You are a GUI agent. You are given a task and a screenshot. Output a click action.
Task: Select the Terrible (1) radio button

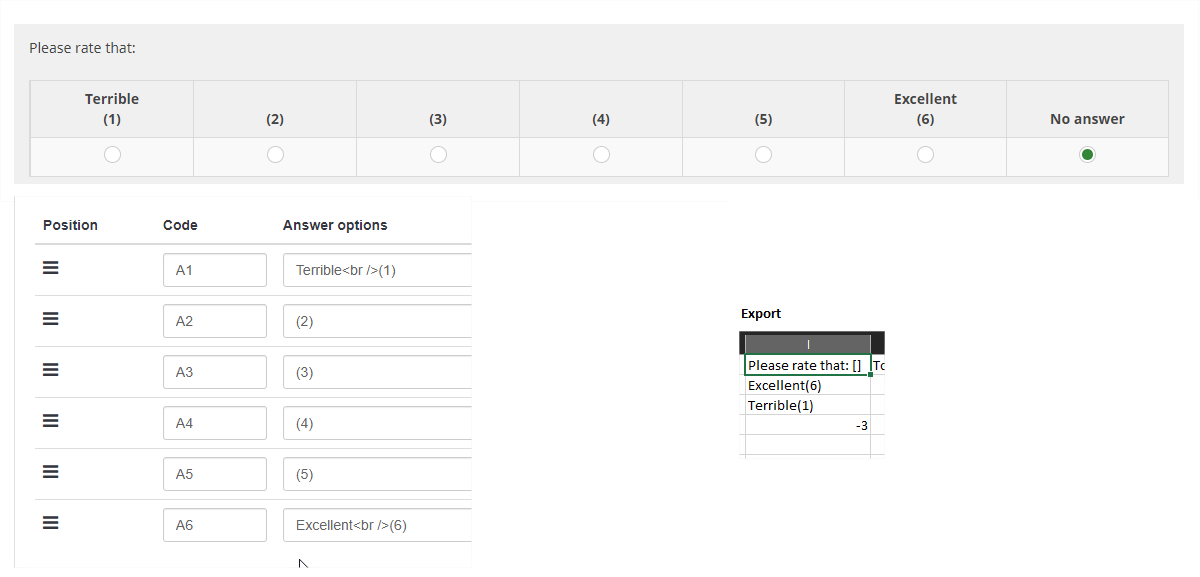pos(112,155)
